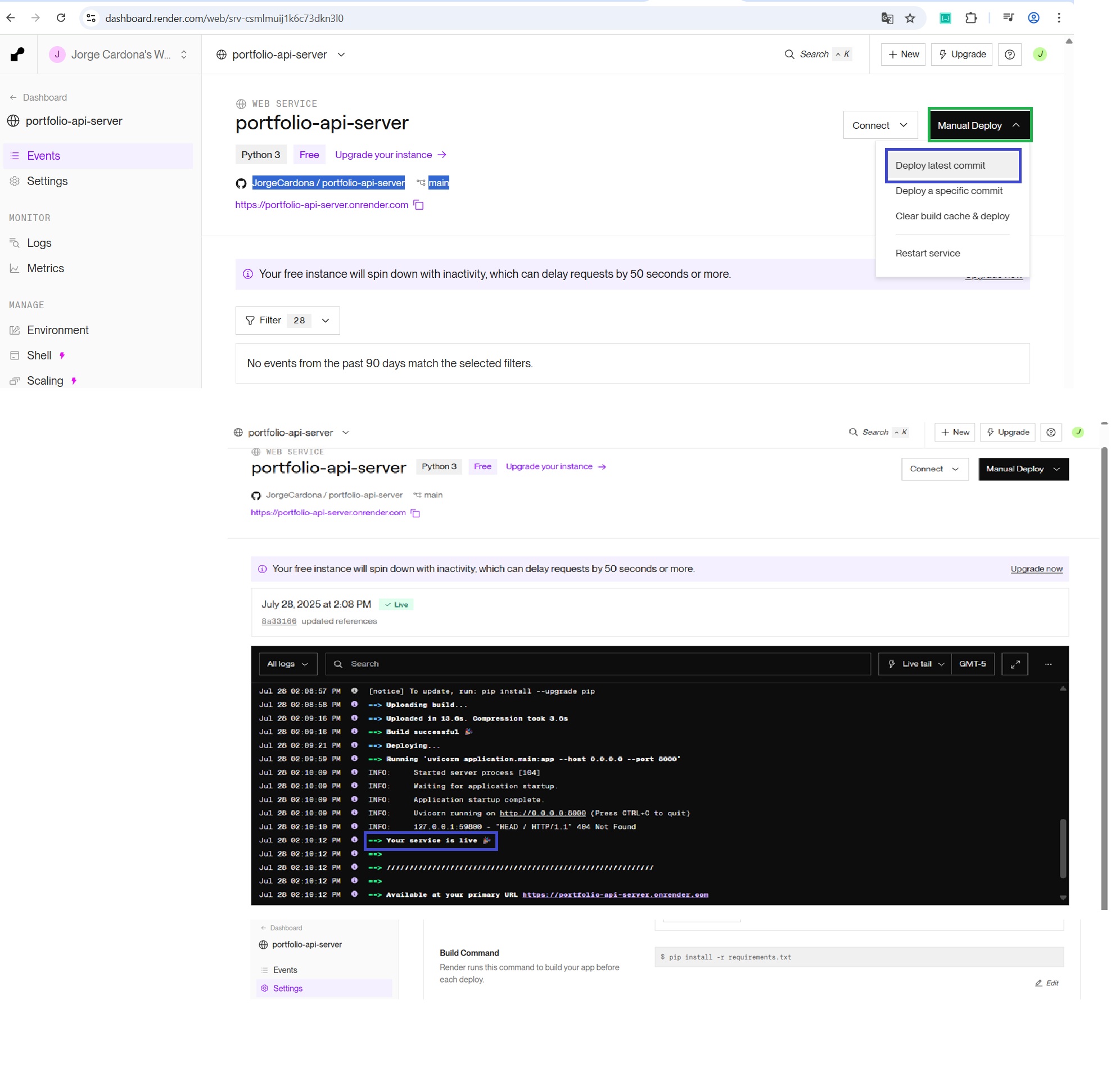Choose Clear build cache & deploy
This screenshot has width=1120, height=1068.
click(952, 217)
